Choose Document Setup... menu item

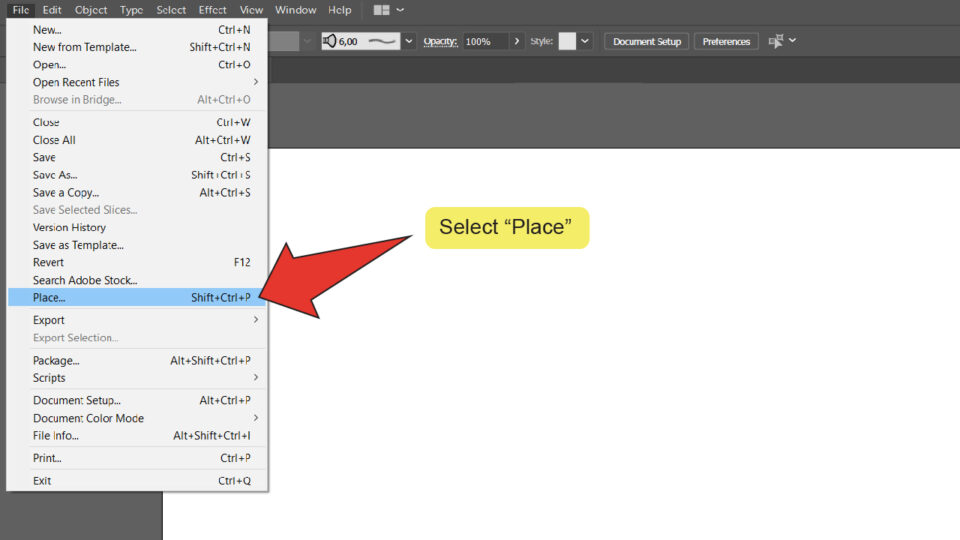(x=138, y=400)
